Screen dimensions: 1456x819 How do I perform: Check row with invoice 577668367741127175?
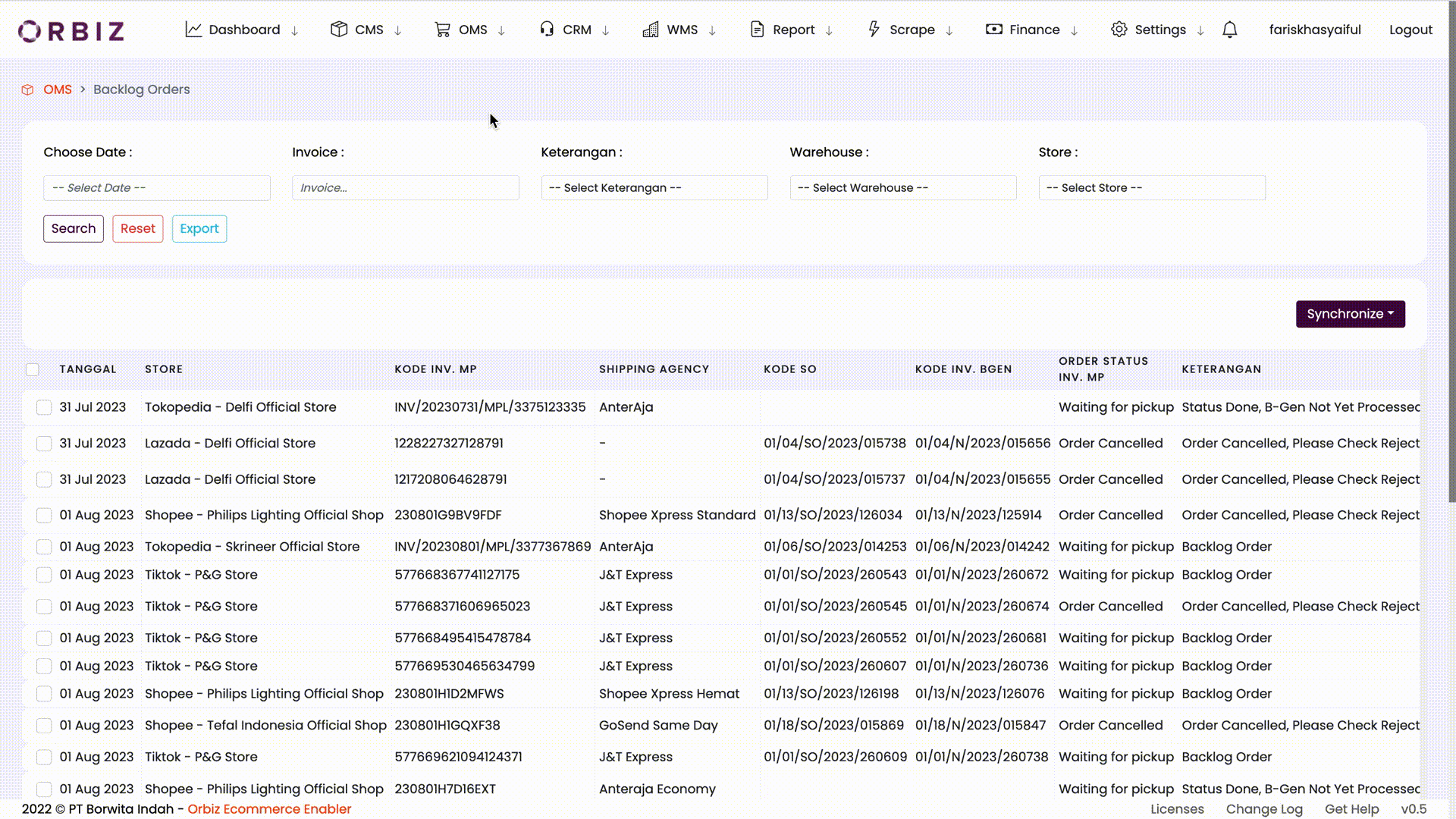tap(44, 575)
